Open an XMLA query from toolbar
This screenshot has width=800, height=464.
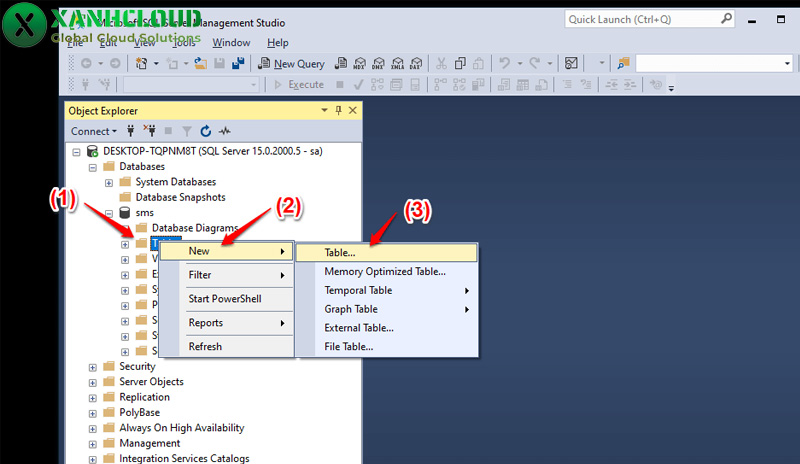[397, 63]
